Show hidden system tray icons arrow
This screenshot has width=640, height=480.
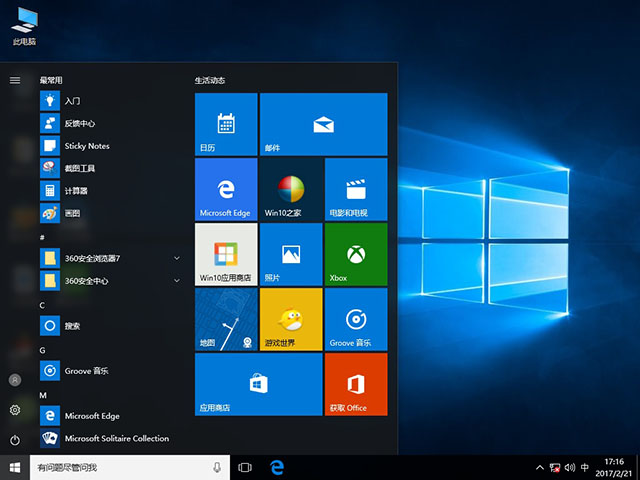[540, 467]
